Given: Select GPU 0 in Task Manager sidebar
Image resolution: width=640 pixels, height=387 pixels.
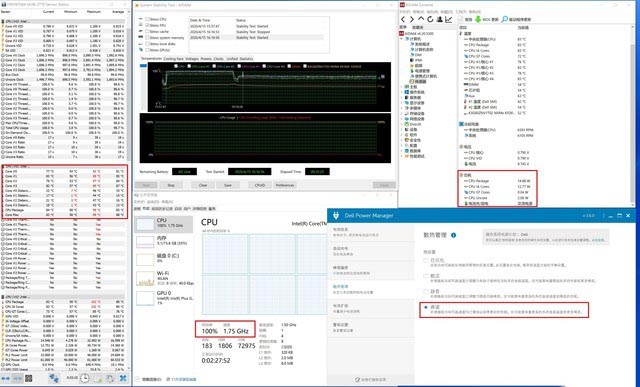Looking at the screenshot, I should coord(164,298).
